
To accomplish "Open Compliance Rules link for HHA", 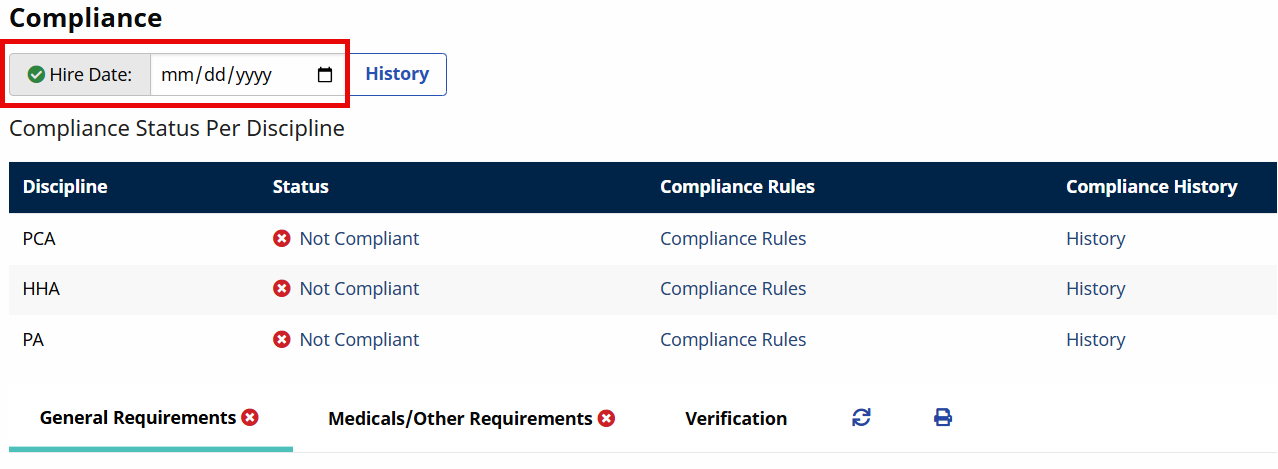I will 733,289.
